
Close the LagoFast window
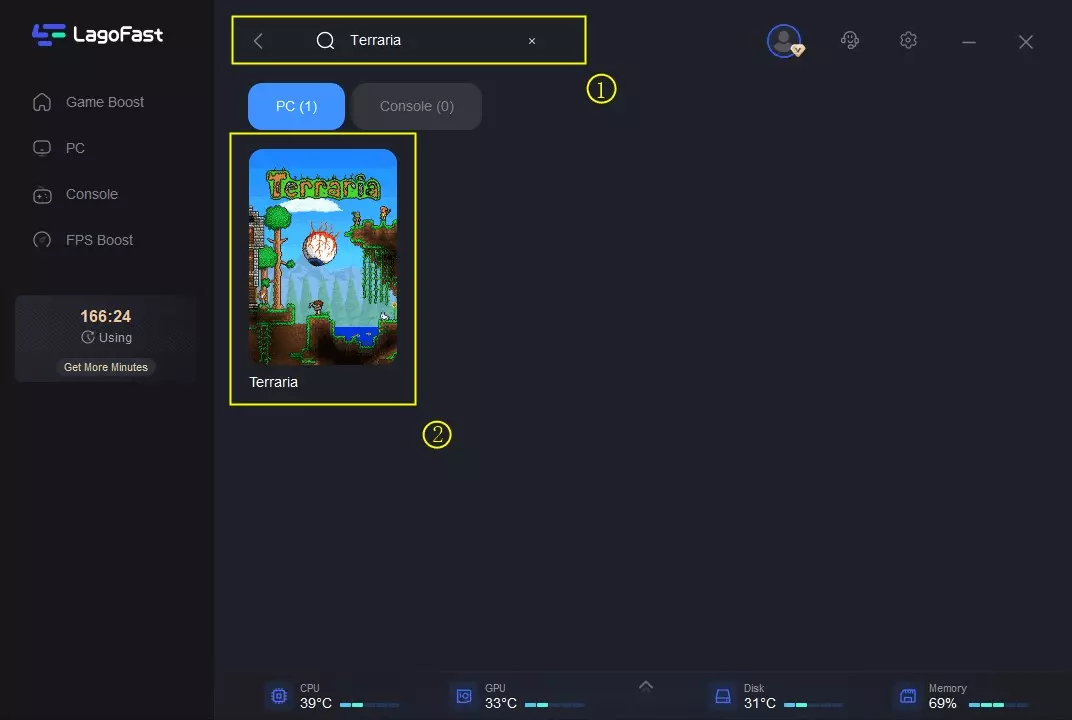pyautogui.click(x=1026, y=42)
